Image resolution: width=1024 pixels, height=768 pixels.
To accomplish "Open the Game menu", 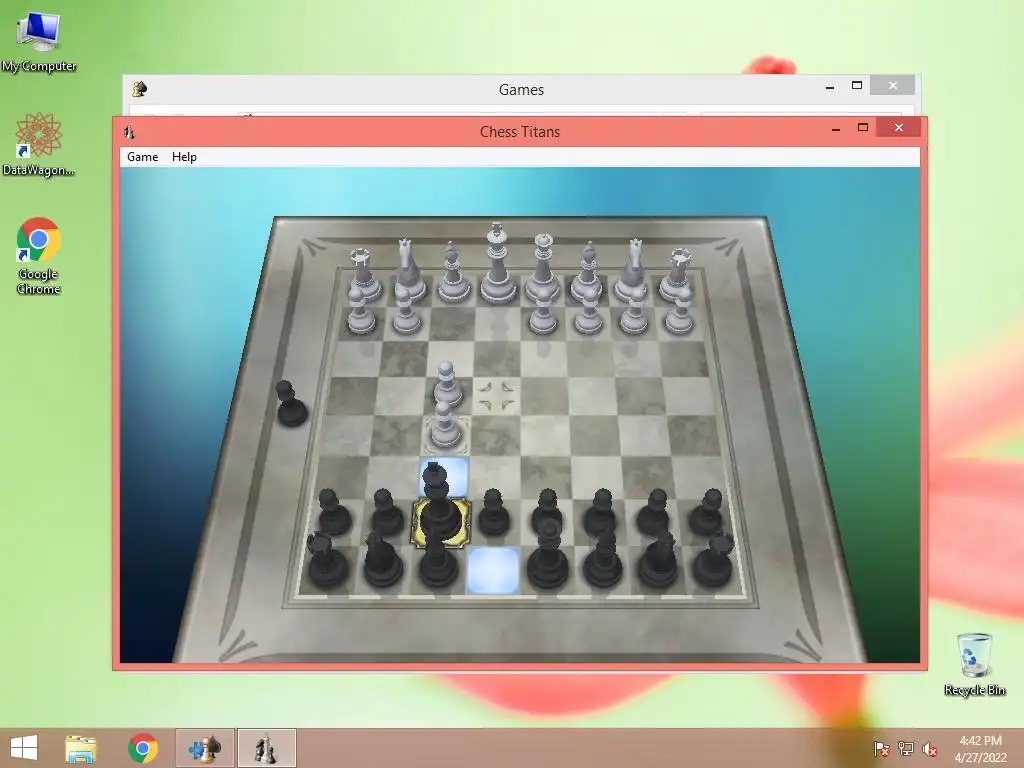I will [x=142, y=157].
